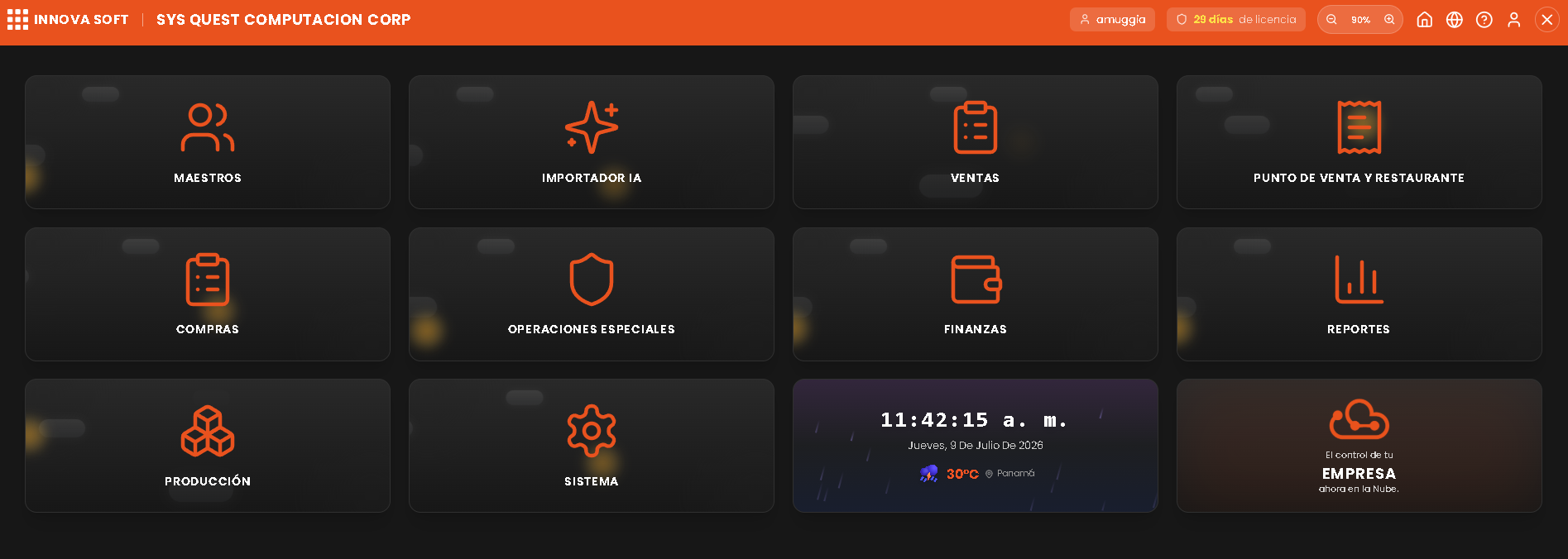The width and height of the screenshot is (1568, 559).
Task: Open the Producción cubes icon
Action: pyautogui.click(x=208, y=431)
